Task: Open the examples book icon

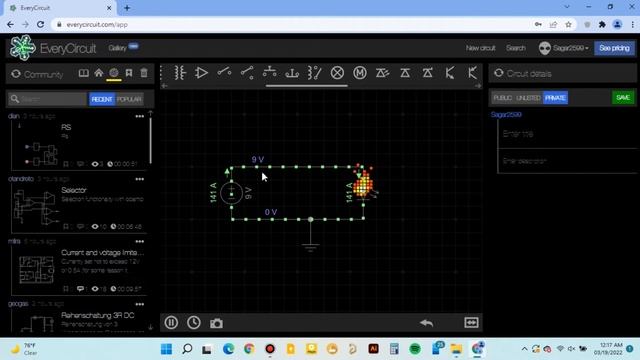Action: pyautogui.click(x=83, y=73)
